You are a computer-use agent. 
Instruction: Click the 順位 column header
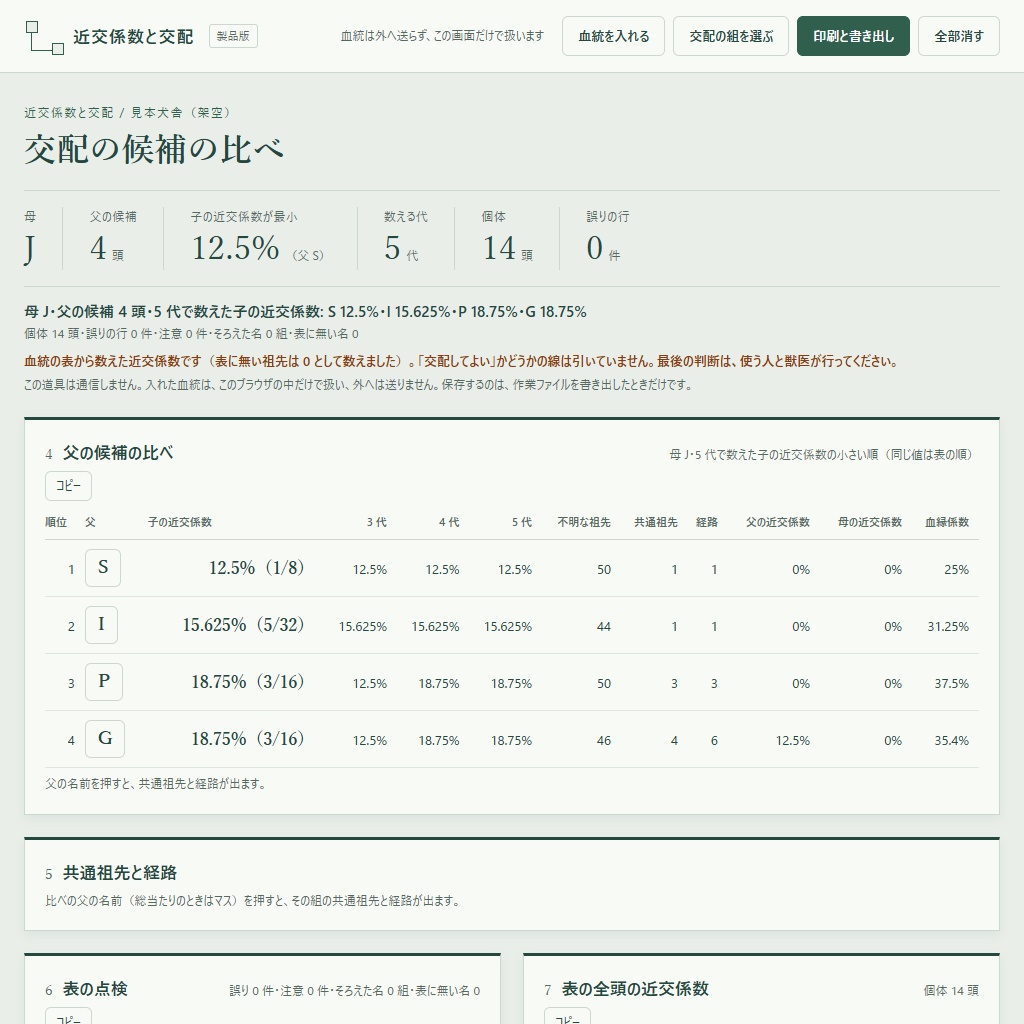point(56,522)
